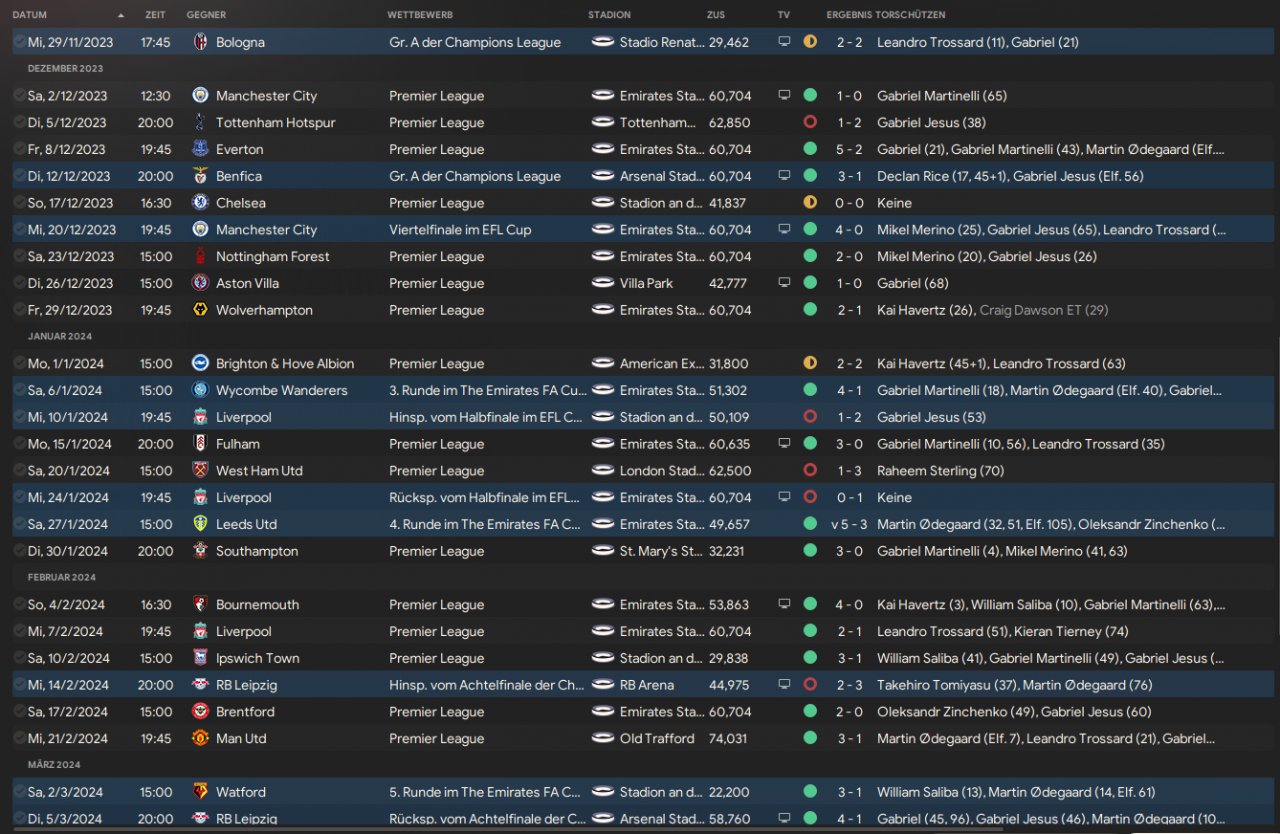
Task: Click the 5 - 2 result against Everton
Action: pos(849,149)
